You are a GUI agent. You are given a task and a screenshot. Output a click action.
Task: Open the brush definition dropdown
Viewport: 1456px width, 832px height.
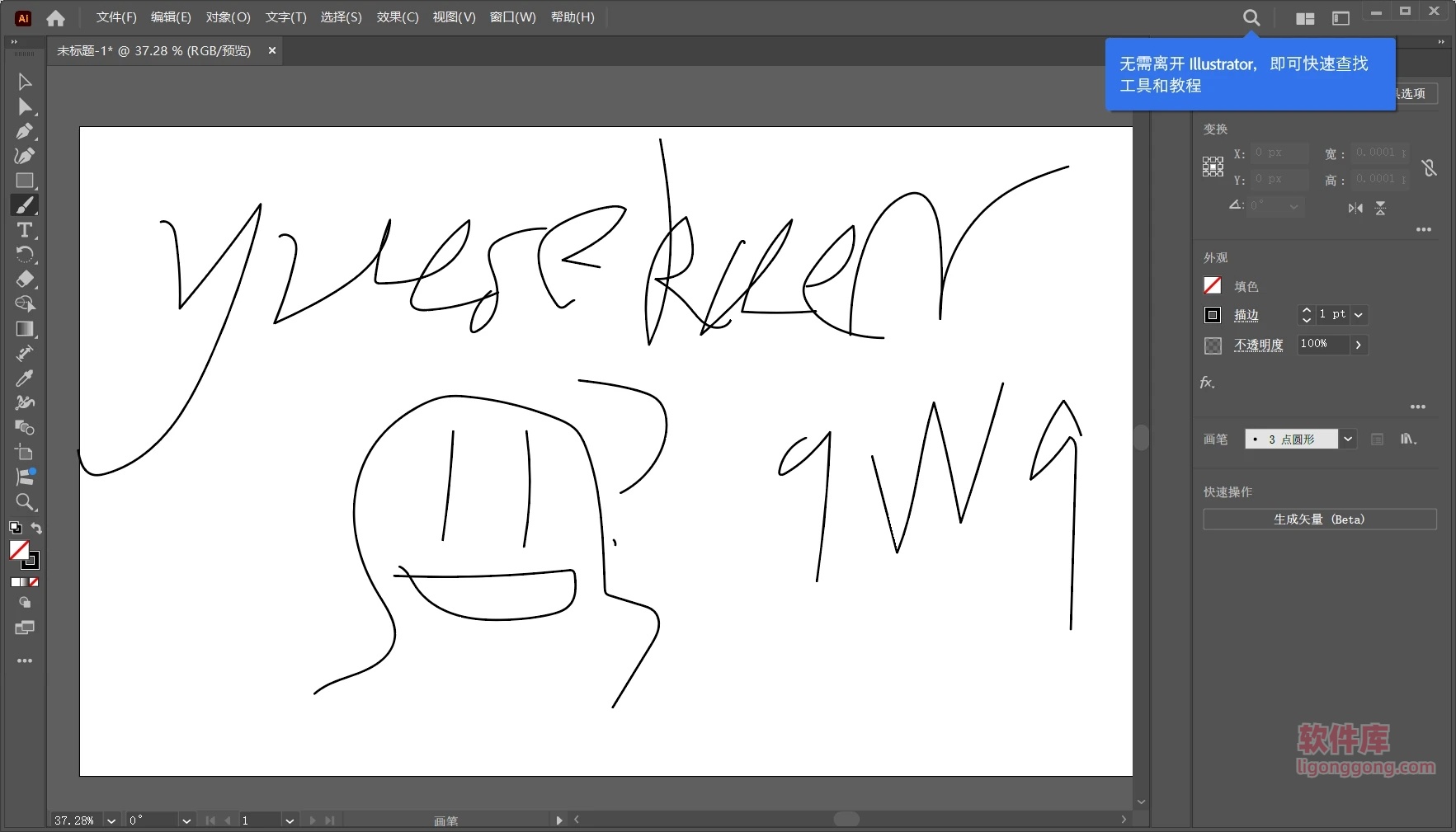click(x=1348, y=440)
